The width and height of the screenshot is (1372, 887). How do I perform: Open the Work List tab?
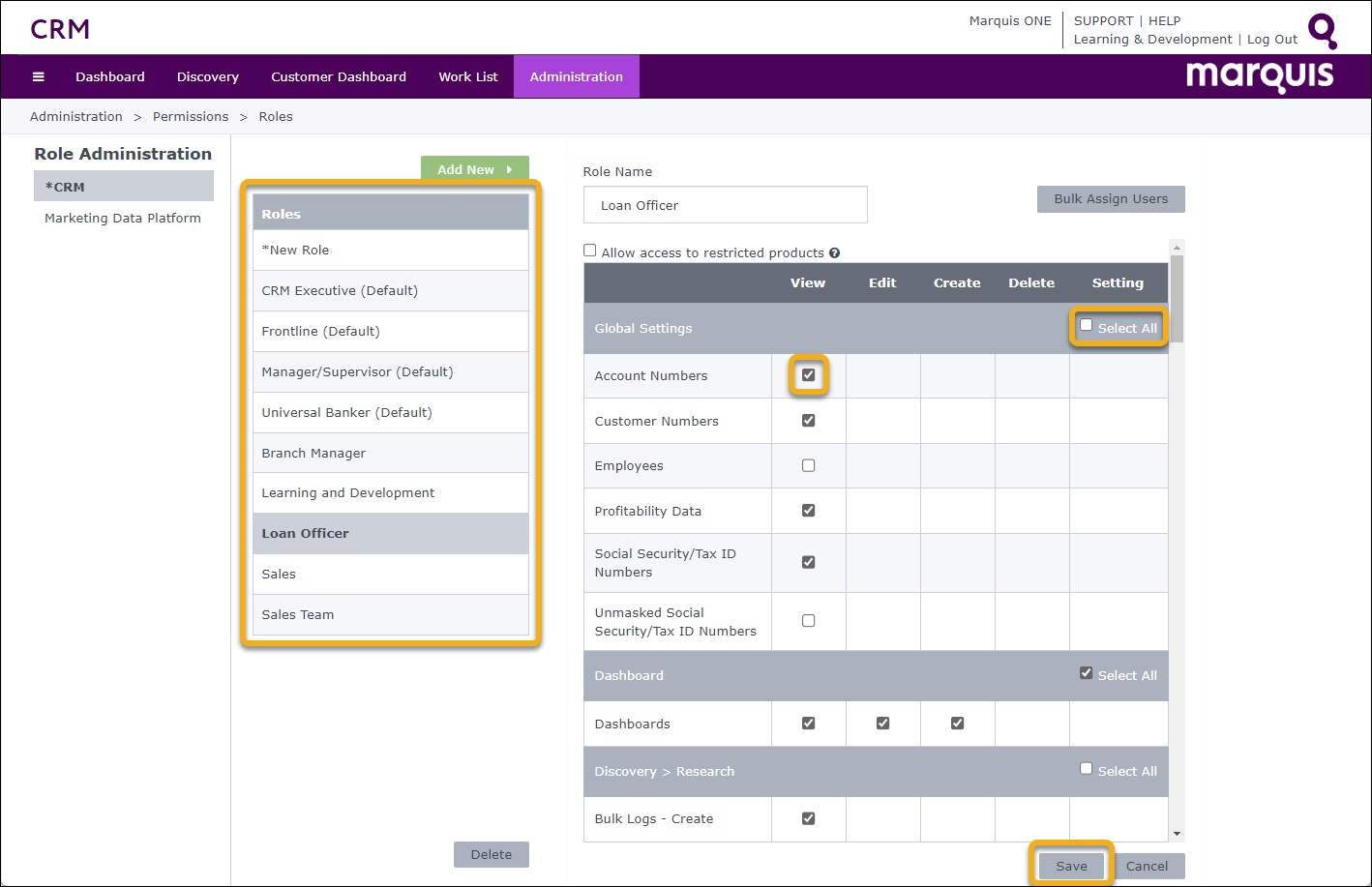coord(468,76)
